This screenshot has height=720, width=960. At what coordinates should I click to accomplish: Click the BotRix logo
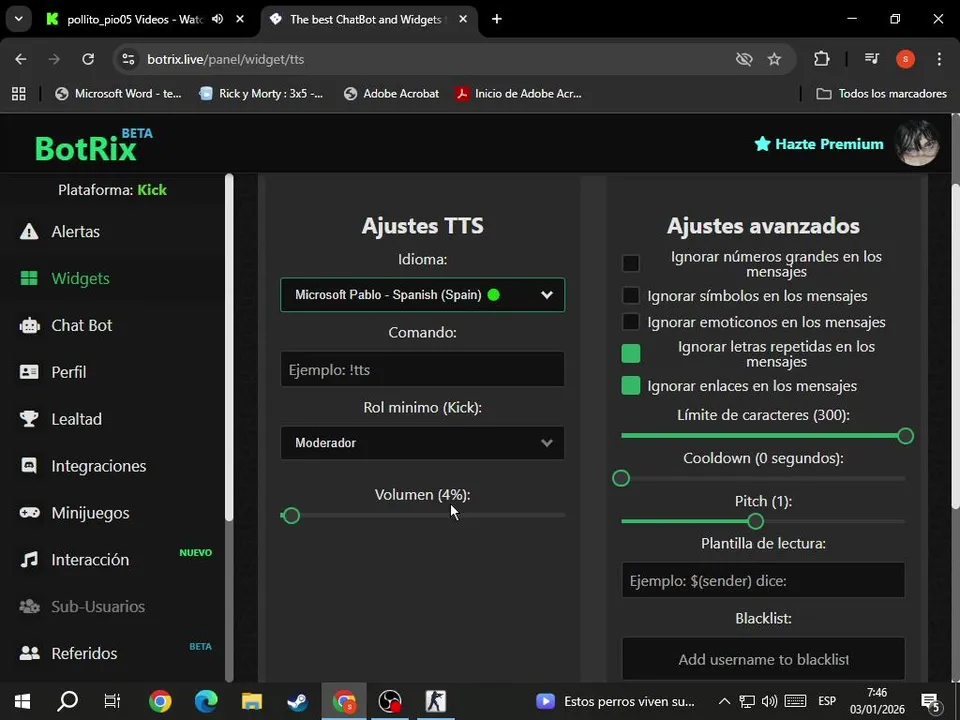(x=93, y=144)
